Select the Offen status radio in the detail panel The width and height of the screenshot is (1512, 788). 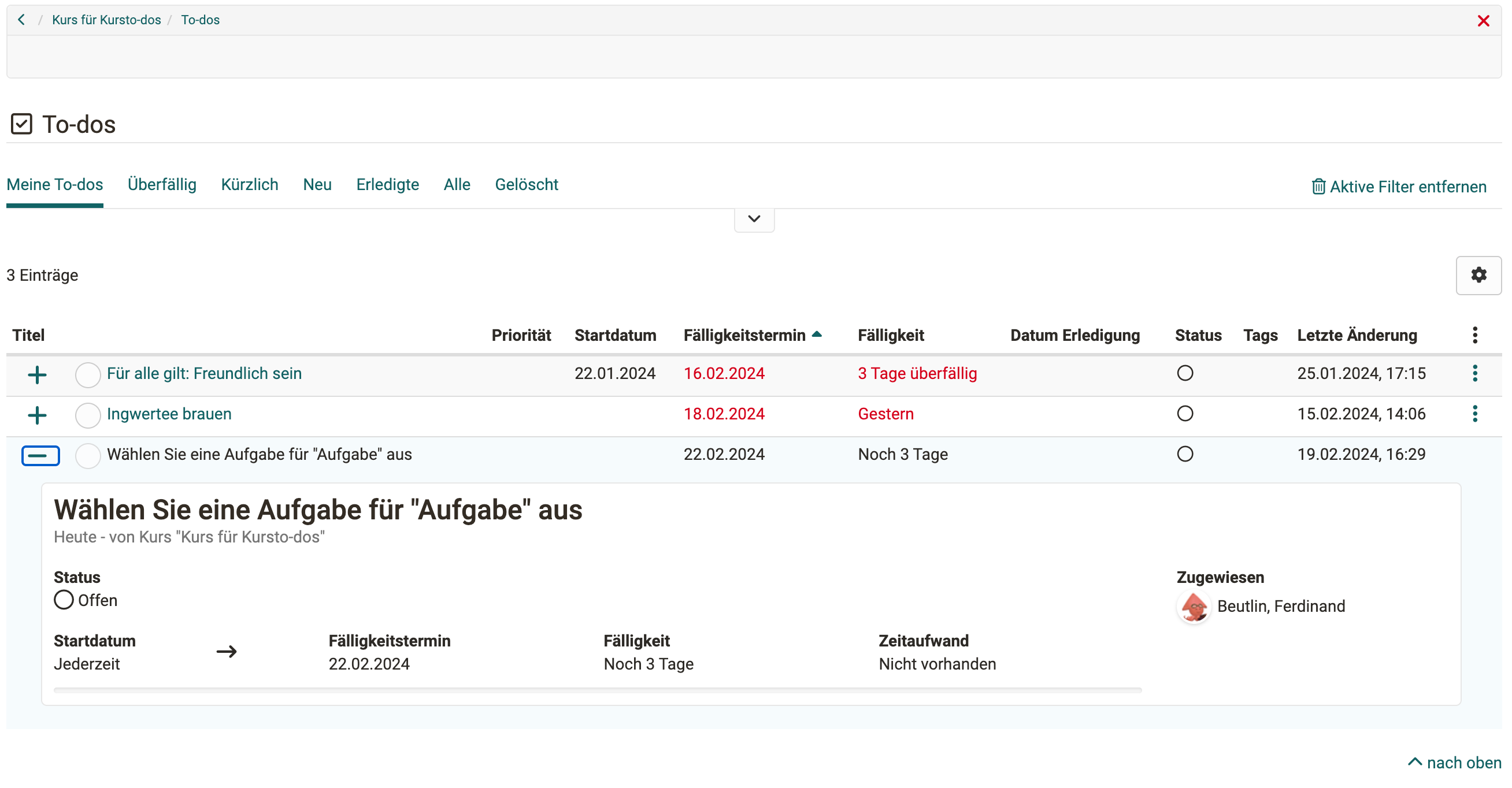(64, 600)
